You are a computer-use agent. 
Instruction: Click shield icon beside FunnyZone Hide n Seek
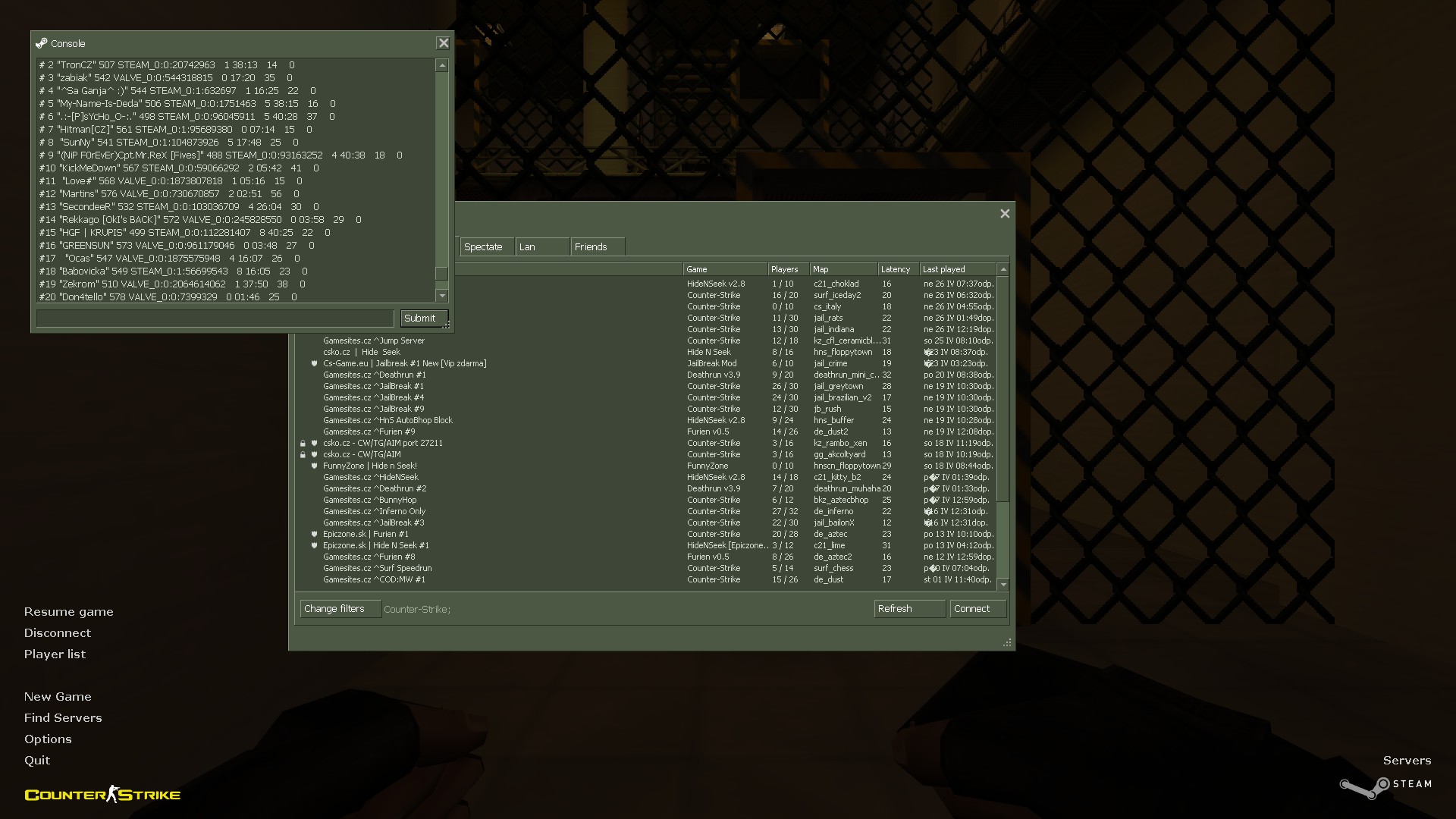click(314, 466)
